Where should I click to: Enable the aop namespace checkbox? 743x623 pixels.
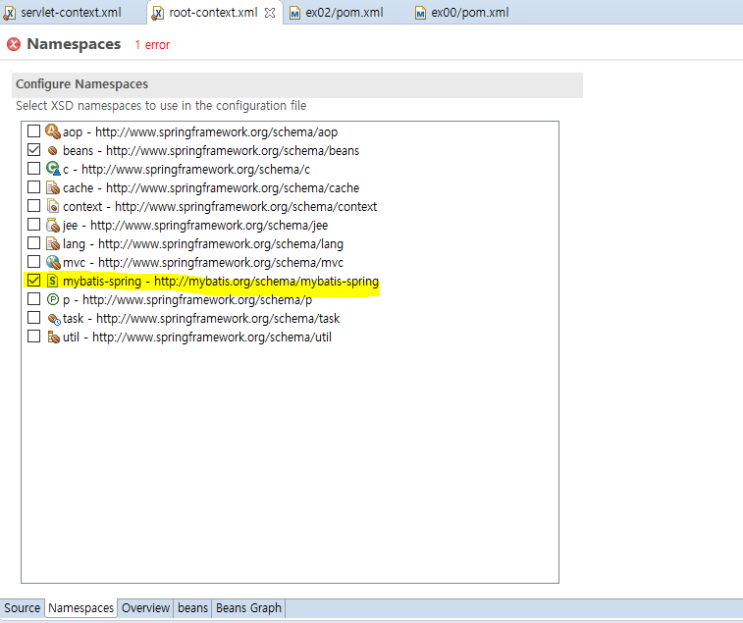(x=34, y=132)
